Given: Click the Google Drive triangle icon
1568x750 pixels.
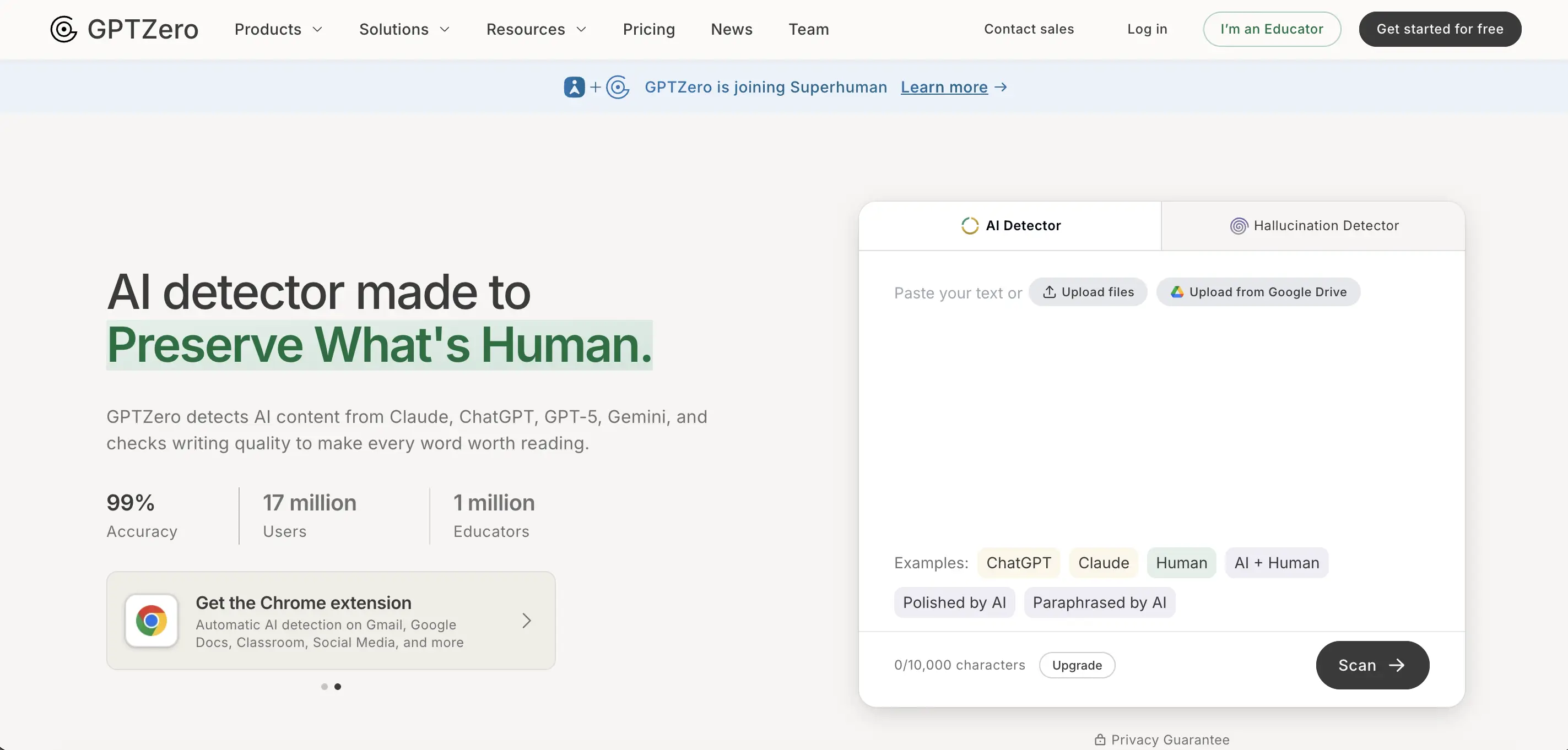Looking at the screenshot, I should click(1177, 292).
